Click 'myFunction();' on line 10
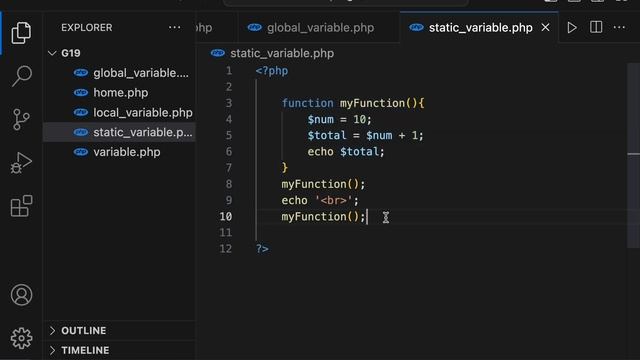The width and height of the screenshot is (640, 360). pyautogui.click(x=323, y=216)
